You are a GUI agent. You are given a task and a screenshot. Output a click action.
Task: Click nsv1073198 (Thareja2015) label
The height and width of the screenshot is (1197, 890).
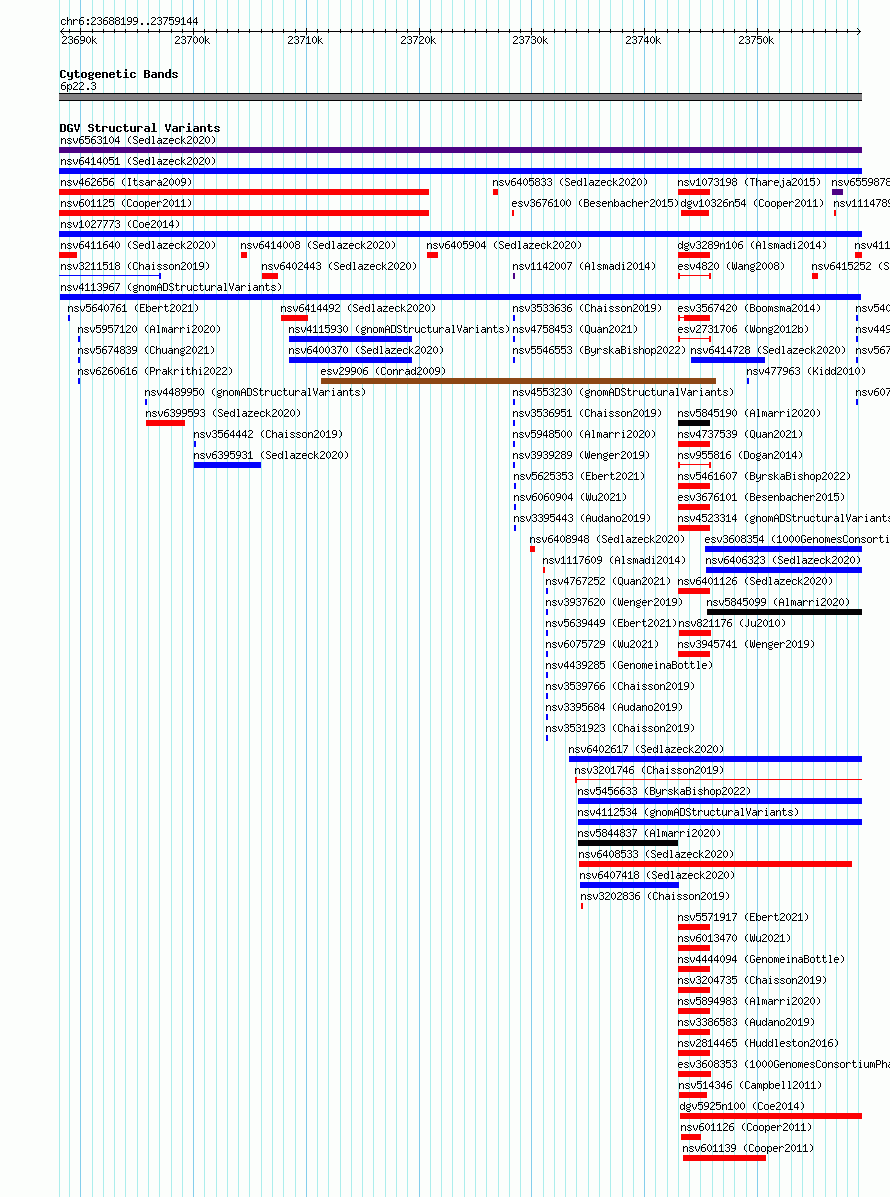click(x=750, y=182)
